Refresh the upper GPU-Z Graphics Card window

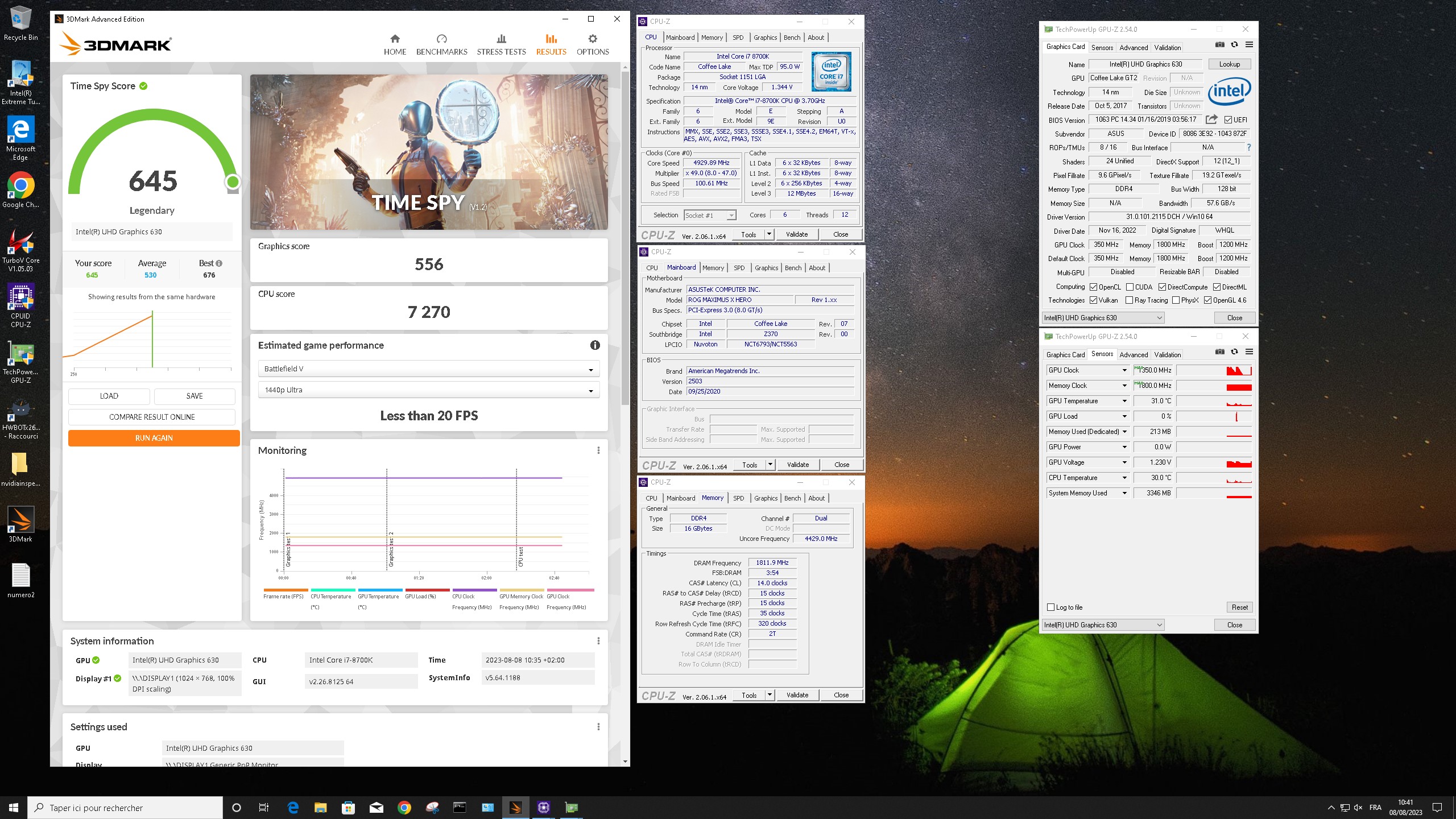[x=1234, y=44]
